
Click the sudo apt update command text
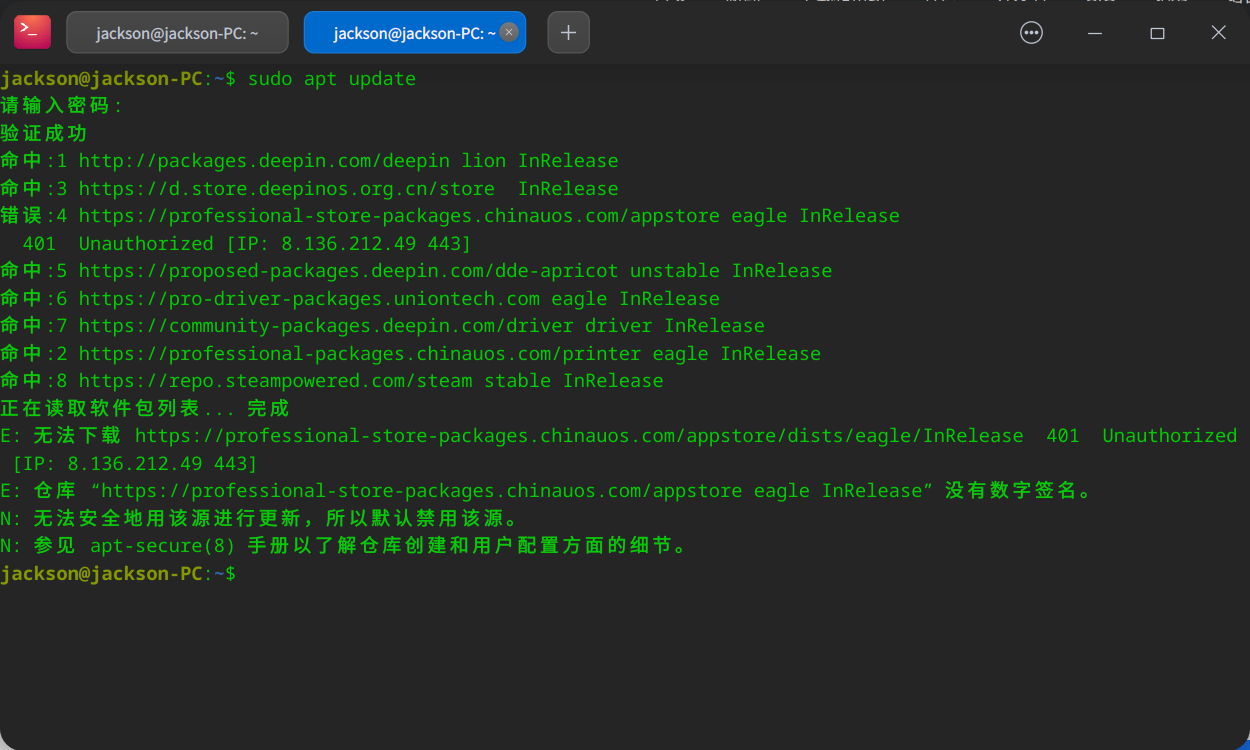click(x=330, y=78)
